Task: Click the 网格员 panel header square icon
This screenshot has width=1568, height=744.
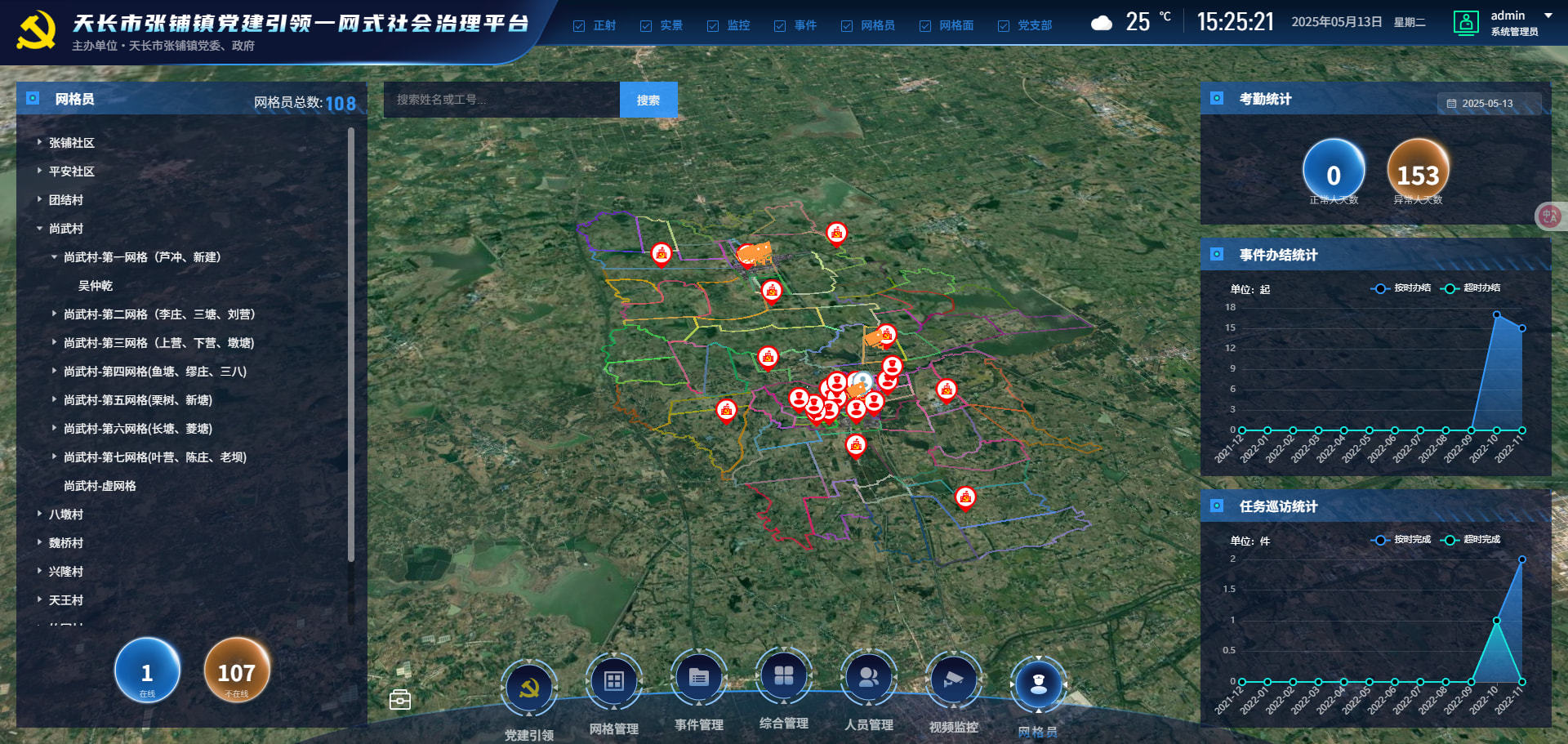Action: (33, 98)
